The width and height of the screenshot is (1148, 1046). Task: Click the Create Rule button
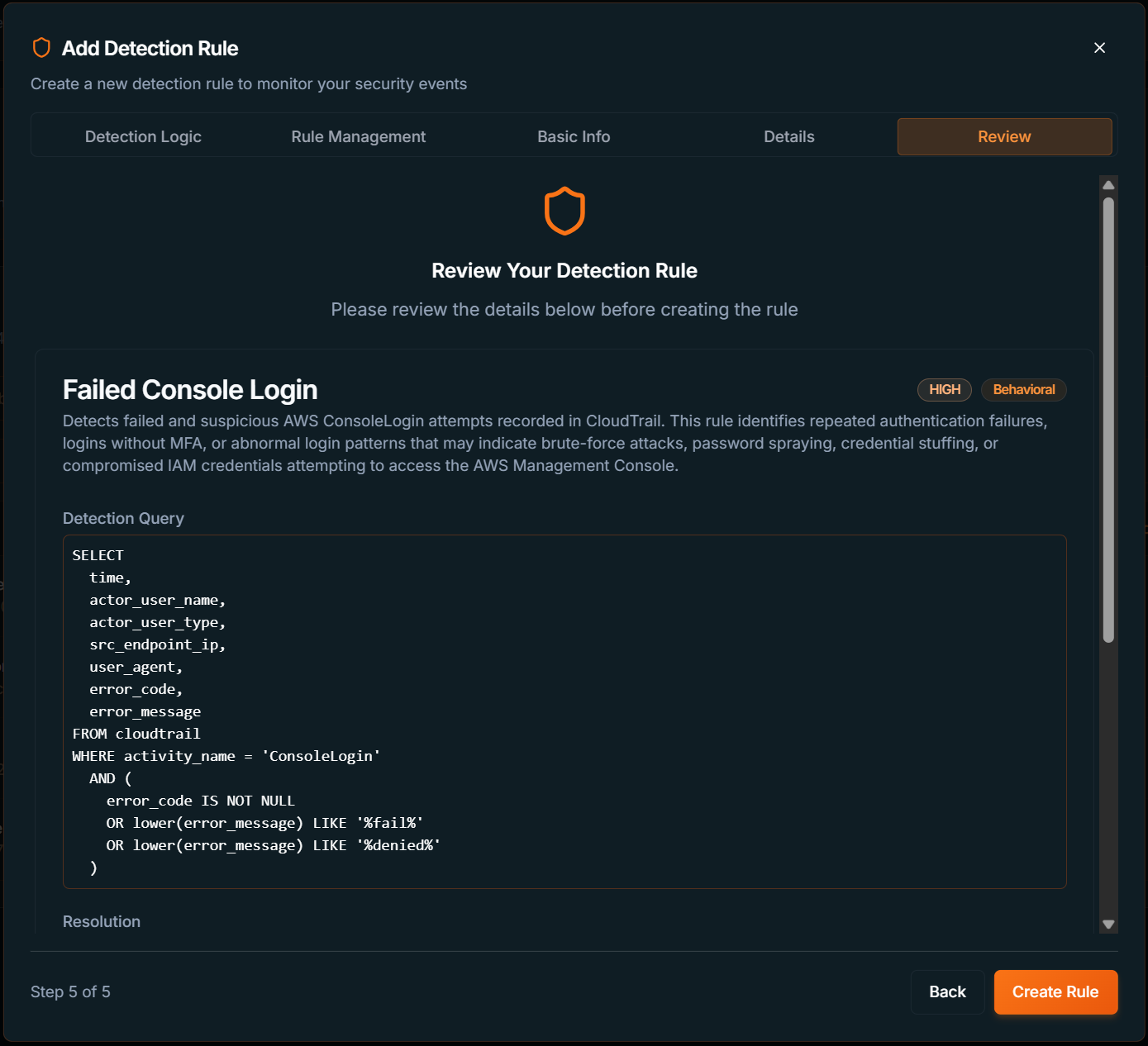point(1055,991)
